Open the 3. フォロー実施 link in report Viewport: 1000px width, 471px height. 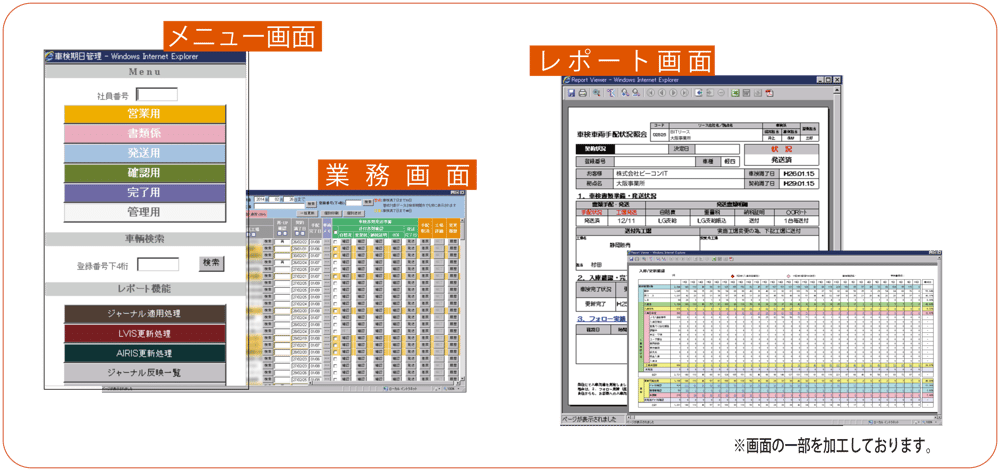coord(599,319)
